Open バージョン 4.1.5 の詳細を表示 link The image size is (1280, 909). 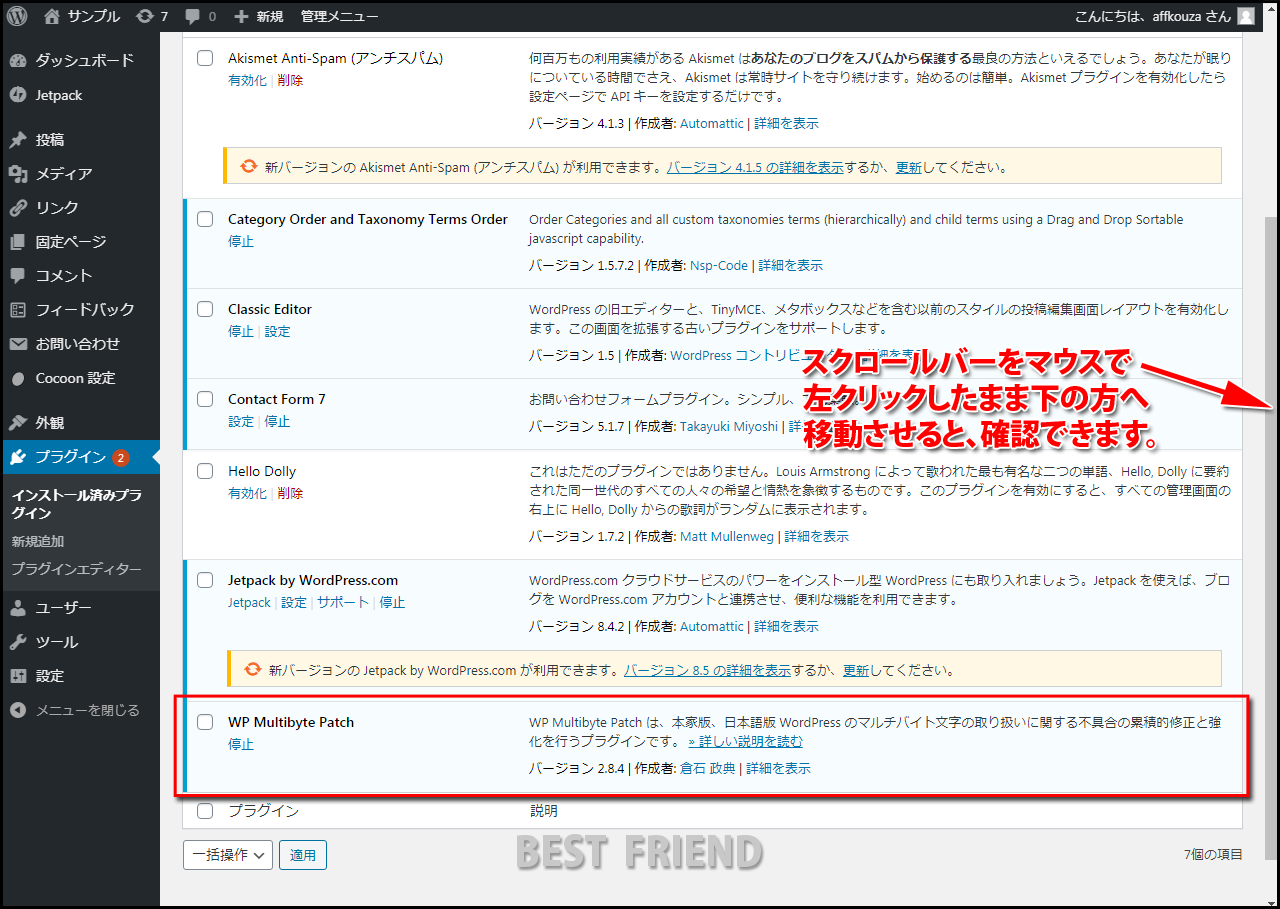click(x=755, y=167)
